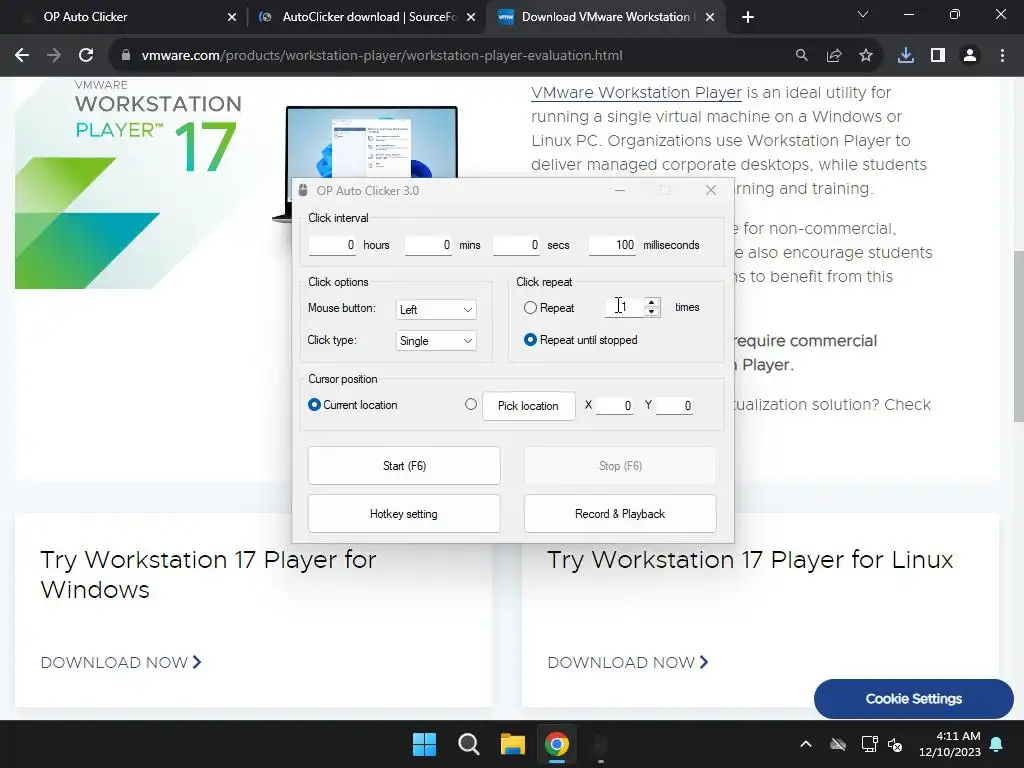Viewport: 1024px width, 768px height.
Task: Click Start (F6) button
Action: click(x=404, y=466)
